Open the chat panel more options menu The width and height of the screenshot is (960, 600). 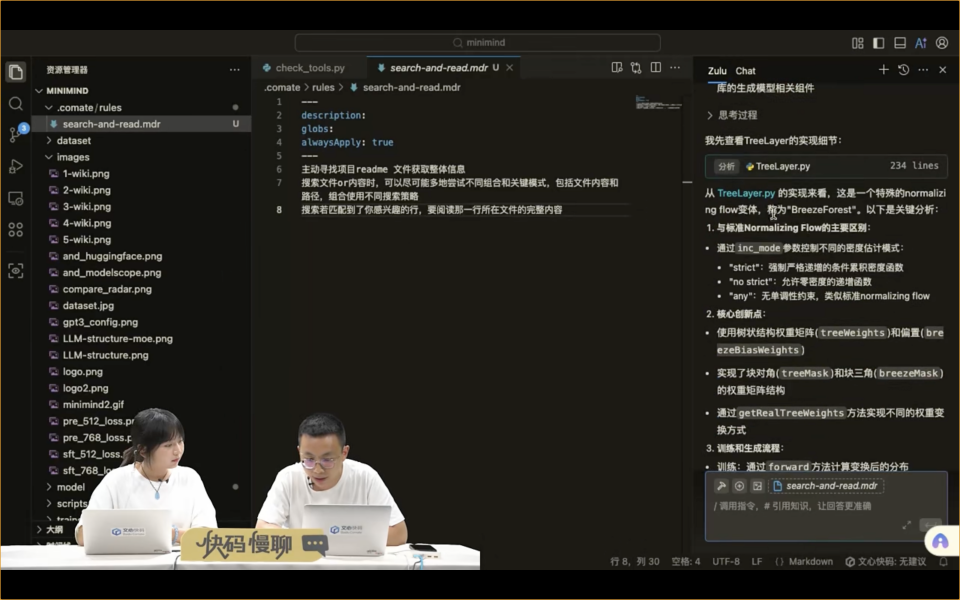pyautogui.click(x=923, y=70)
